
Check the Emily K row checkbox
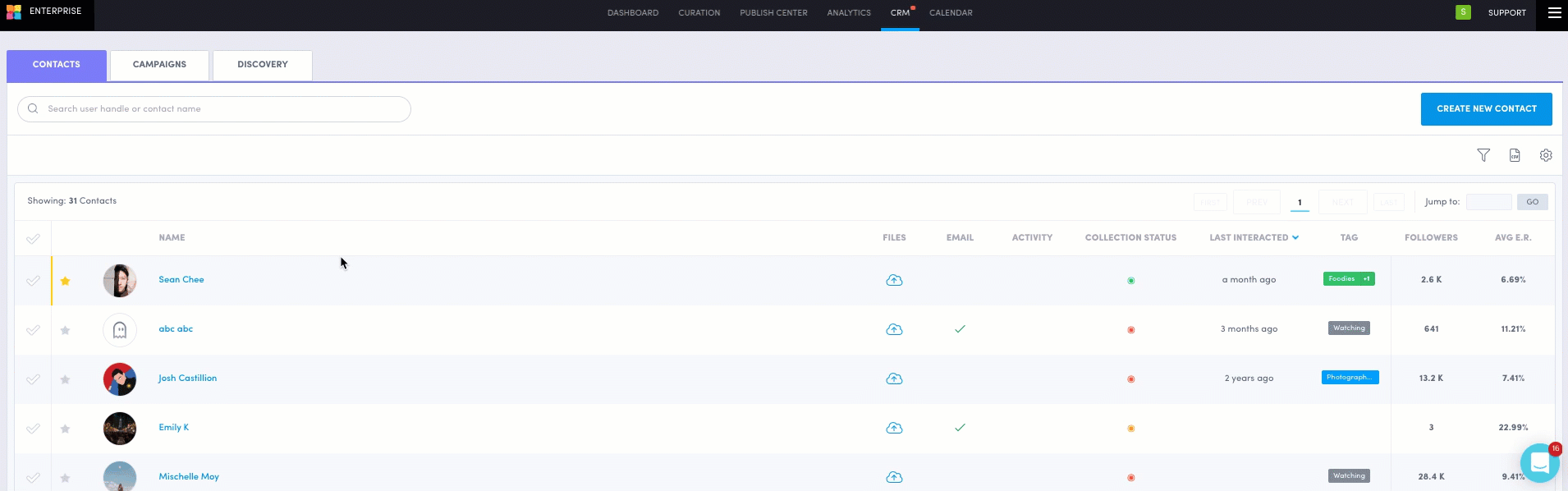pyautogui.click(x=33, y=429)
